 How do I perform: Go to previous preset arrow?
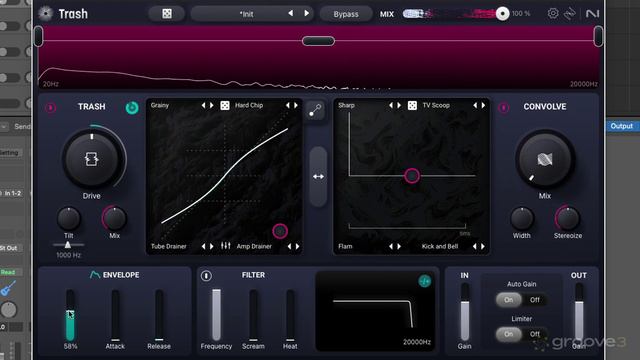[291, 13]
